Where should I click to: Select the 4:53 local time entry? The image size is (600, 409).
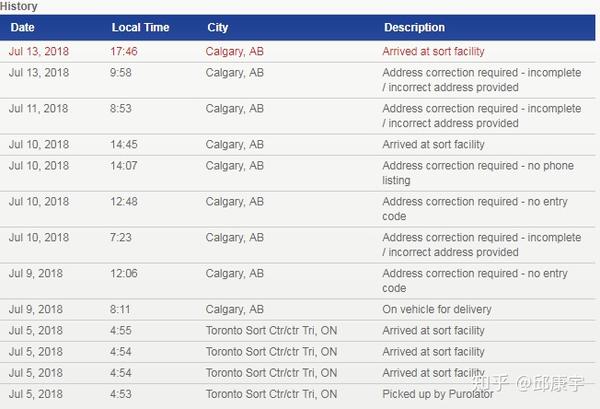121,394
